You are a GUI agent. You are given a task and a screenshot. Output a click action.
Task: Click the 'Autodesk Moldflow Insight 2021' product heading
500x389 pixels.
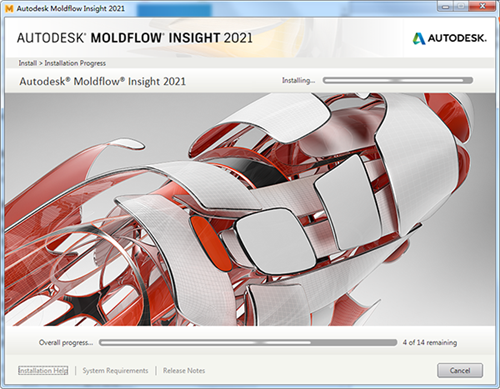click(x=103, y=81)
